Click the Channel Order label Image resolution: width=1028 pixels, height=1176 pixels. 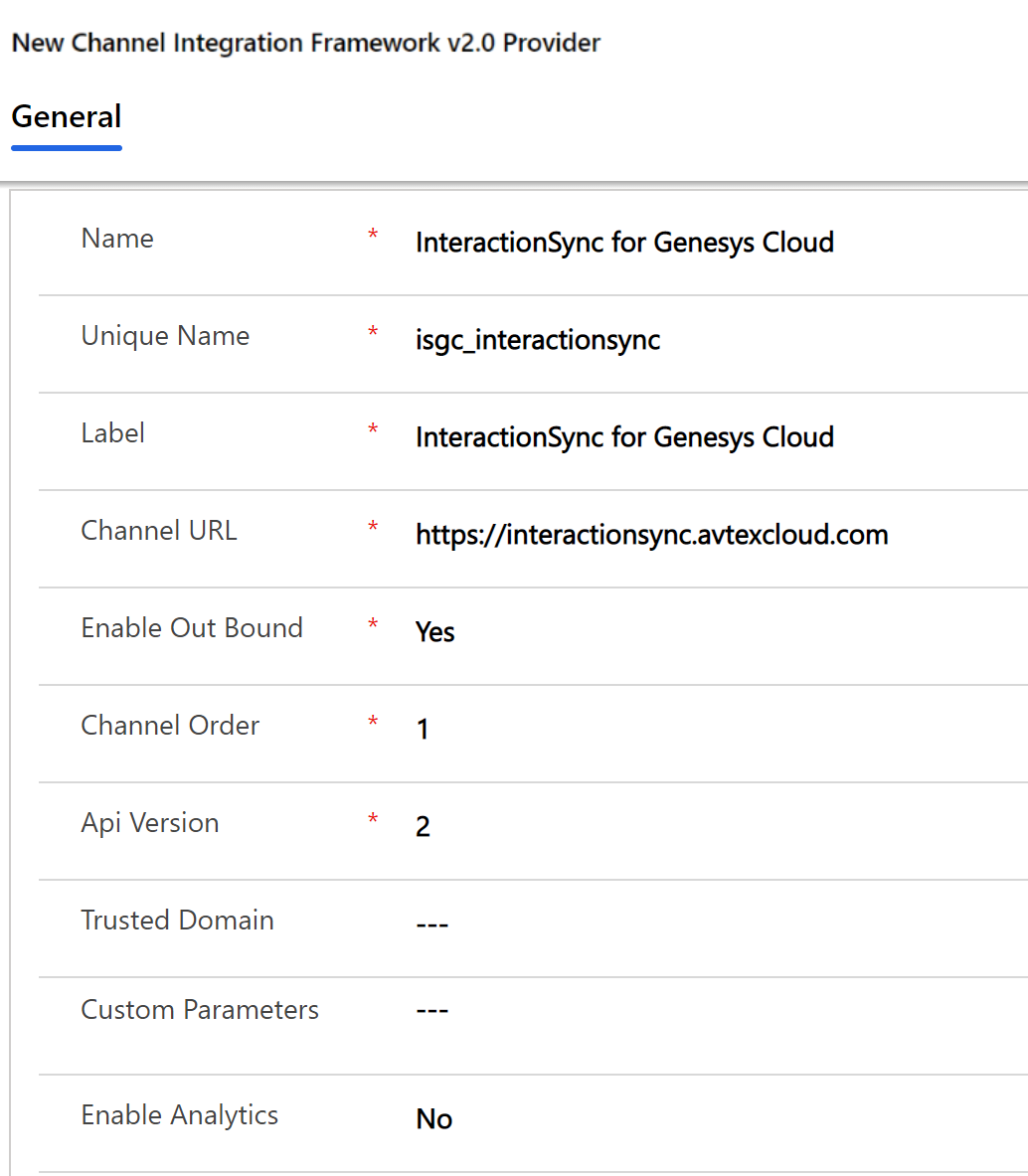pyautogui.click(x=170, y=726)
